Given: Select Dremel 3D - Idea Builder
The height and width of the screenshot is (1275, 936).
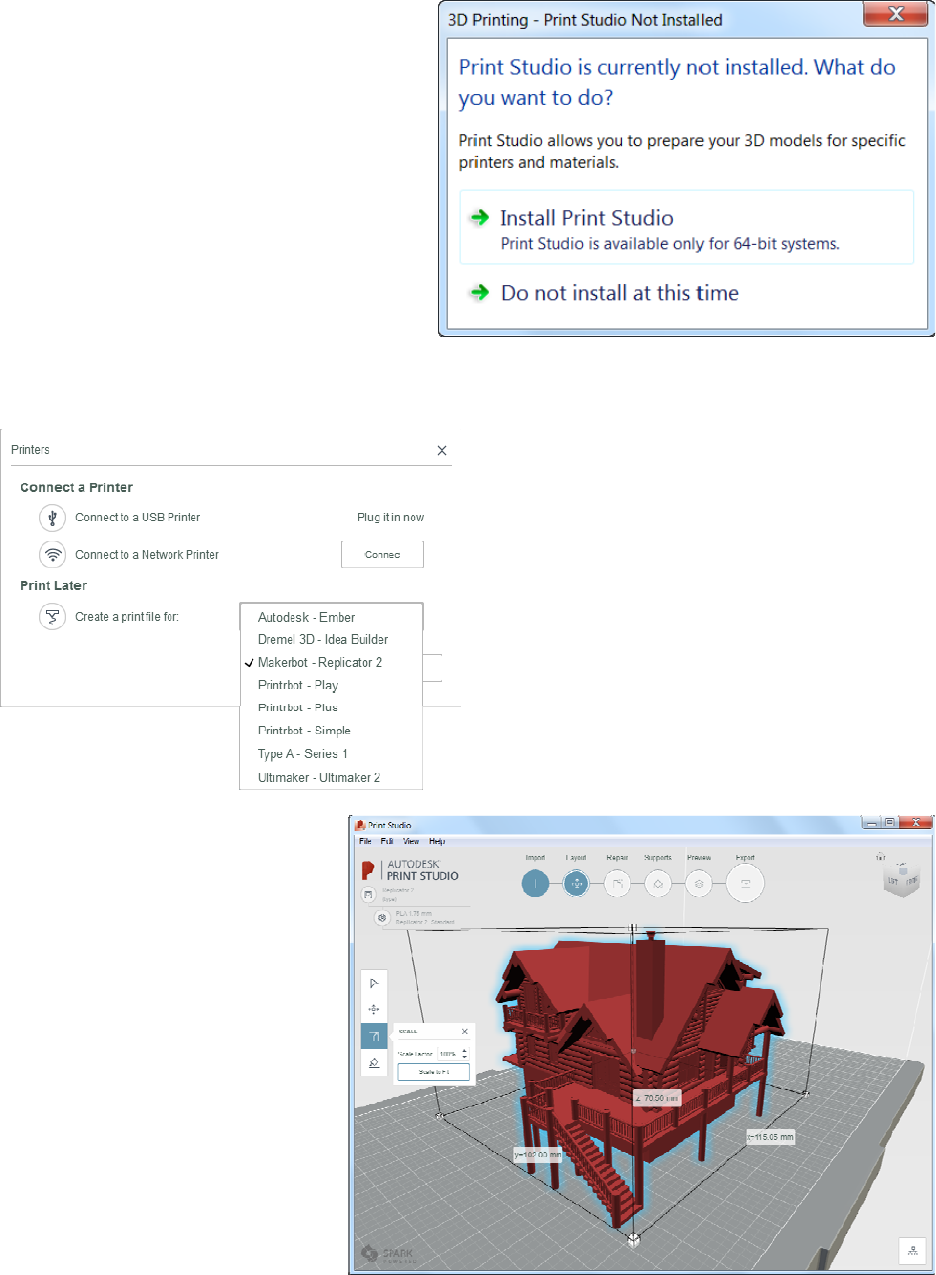Looking at the screenshot, I should point(332,639).
